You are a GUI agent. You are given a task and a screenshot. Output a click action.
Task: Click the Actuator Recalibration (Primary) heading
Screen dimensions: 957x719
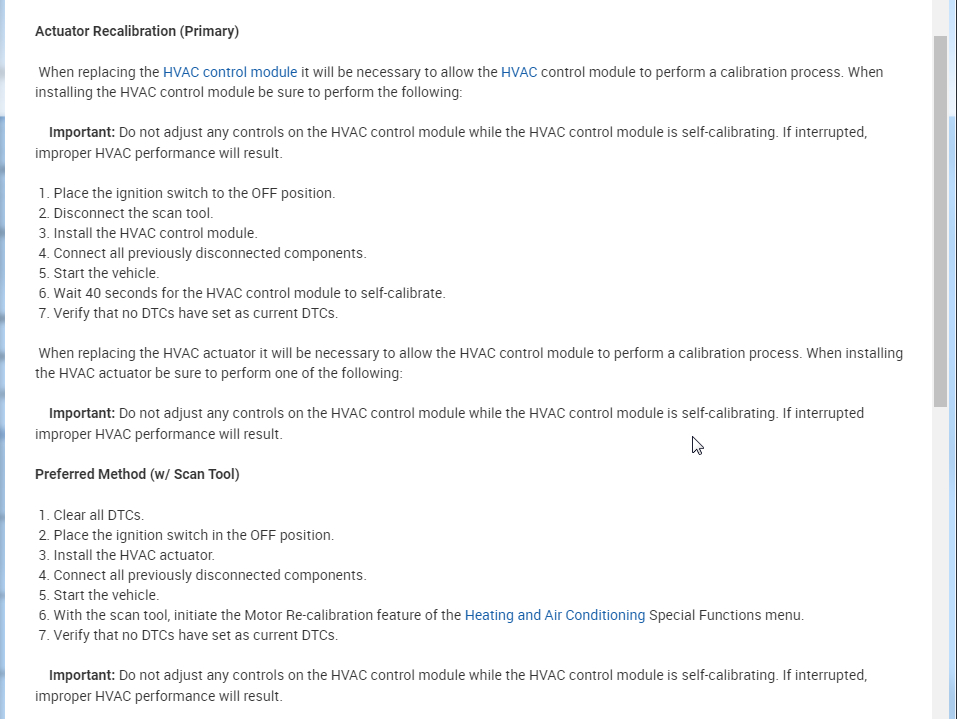pos(137,31)
